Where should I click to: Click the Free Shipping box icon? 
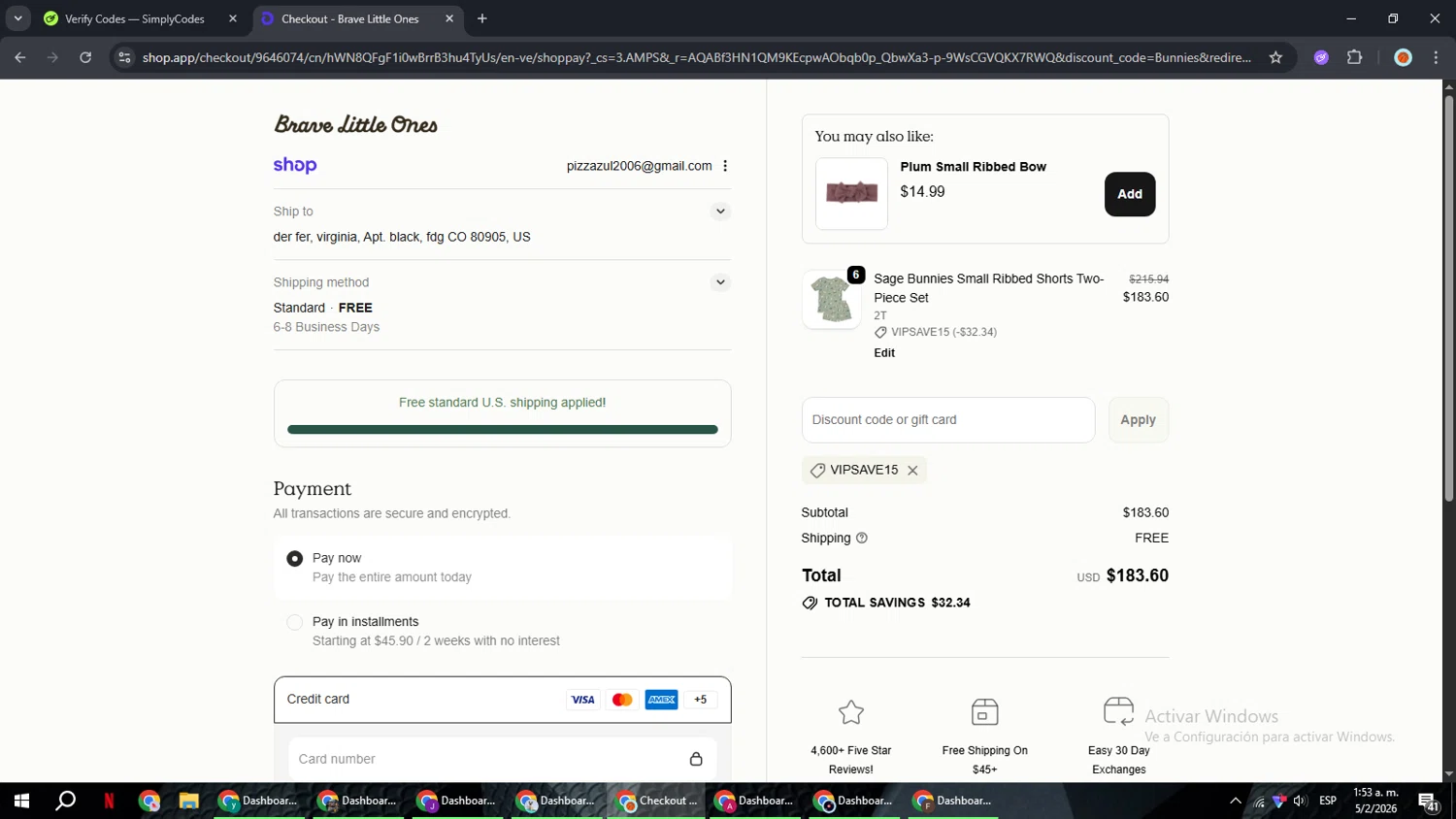click(984, 712)
